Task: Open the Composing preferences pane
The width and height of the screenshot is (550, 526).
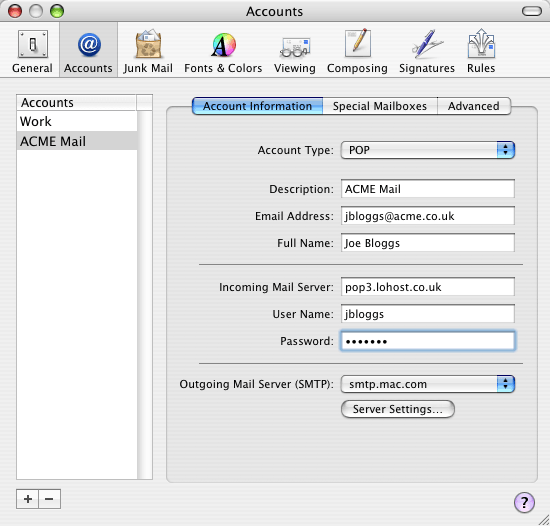Action: tap(357, 52)
